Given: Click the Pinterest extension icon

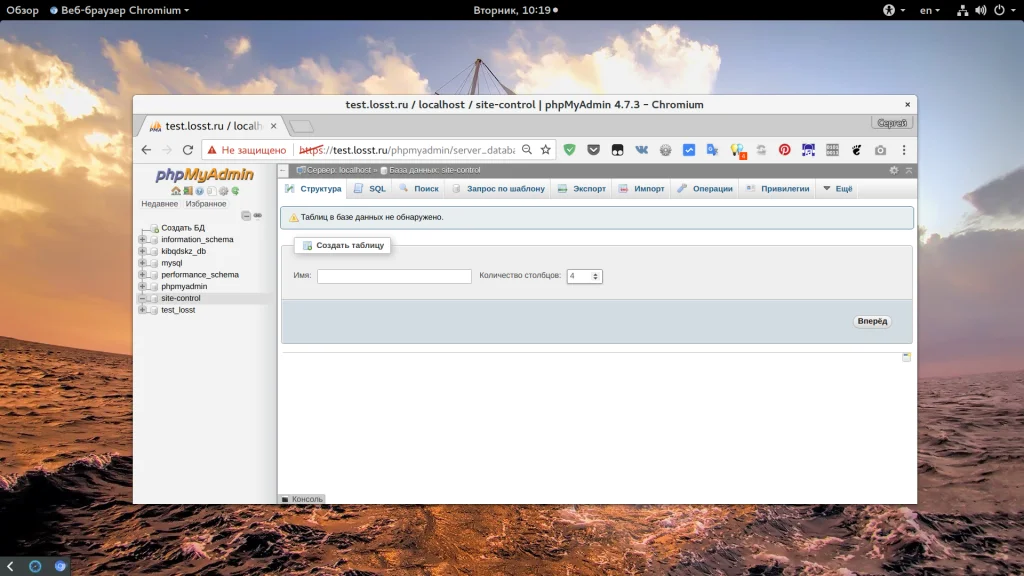Looking at the screenshot, I should (x=784, y=150).
